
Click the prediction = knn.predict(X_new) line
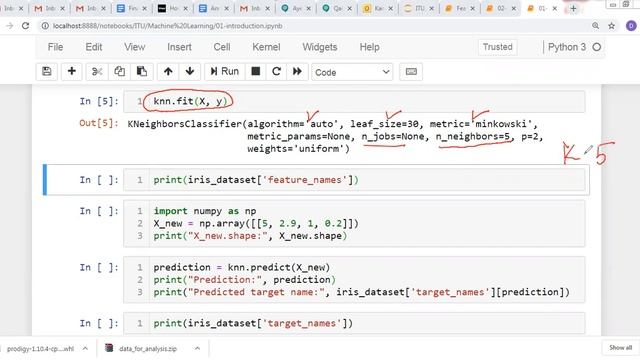click(242, 267)
